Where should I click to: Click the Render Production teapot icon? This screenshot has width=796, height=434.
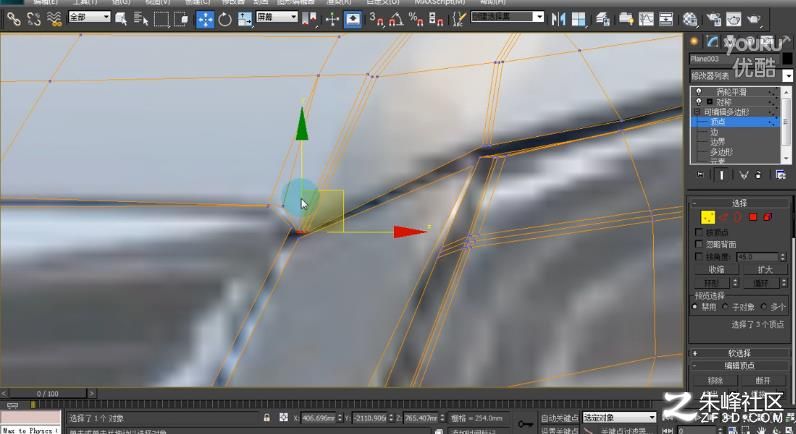tap(754, 19)
